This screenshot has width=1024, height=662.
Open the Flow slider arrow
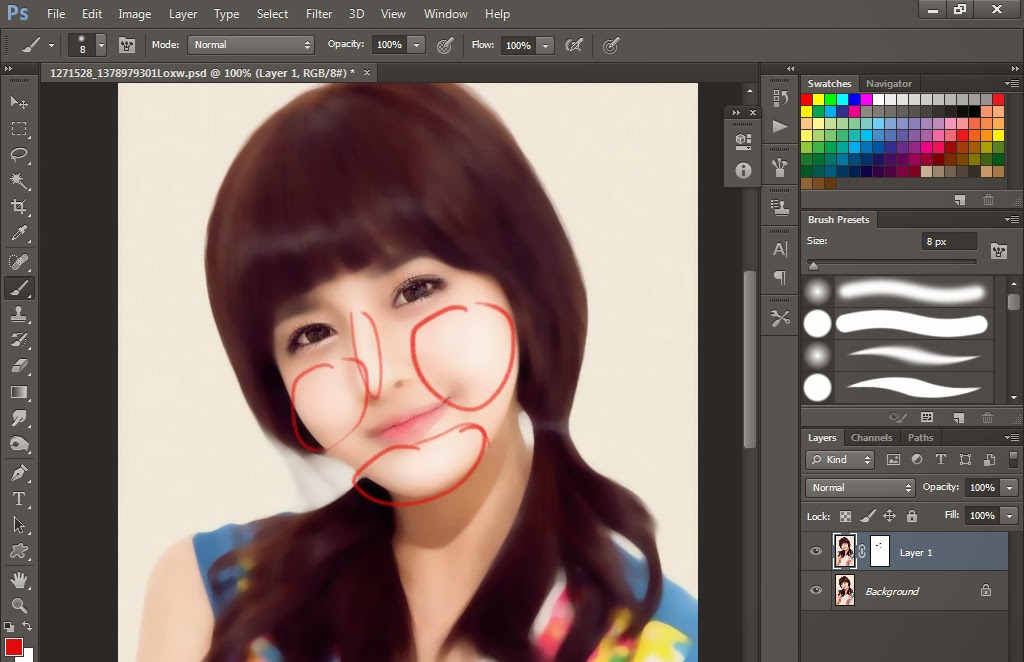pyautogui.click(x=545, y=45)
